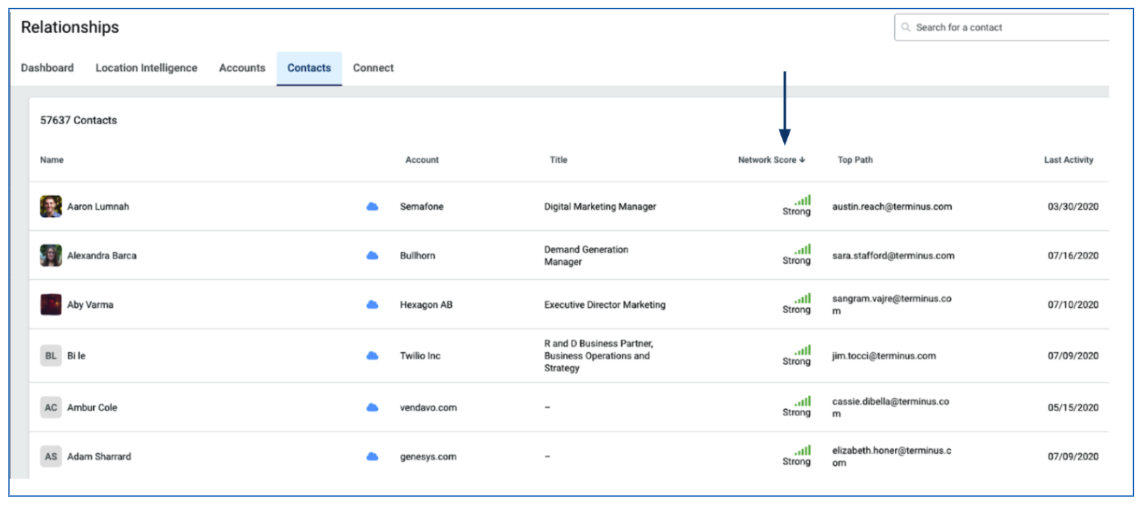Image resolution: width=1147 pixels, height=506 pixels.
Task: Switch to Location Intelligence tab
Action: (146, 68)
